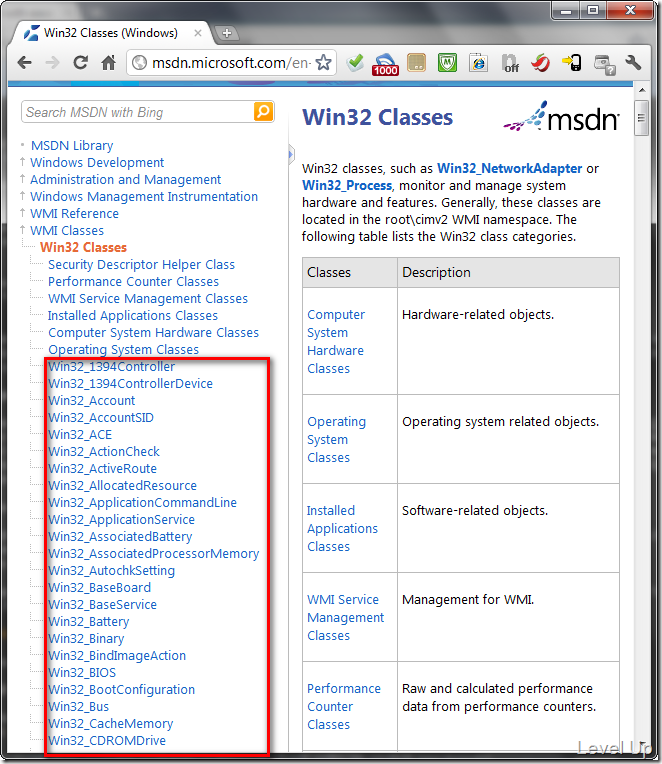The image size is (662, 764).
Task: Open Administration and Management node
Action: pyautogui.click(x=125, y=180)
